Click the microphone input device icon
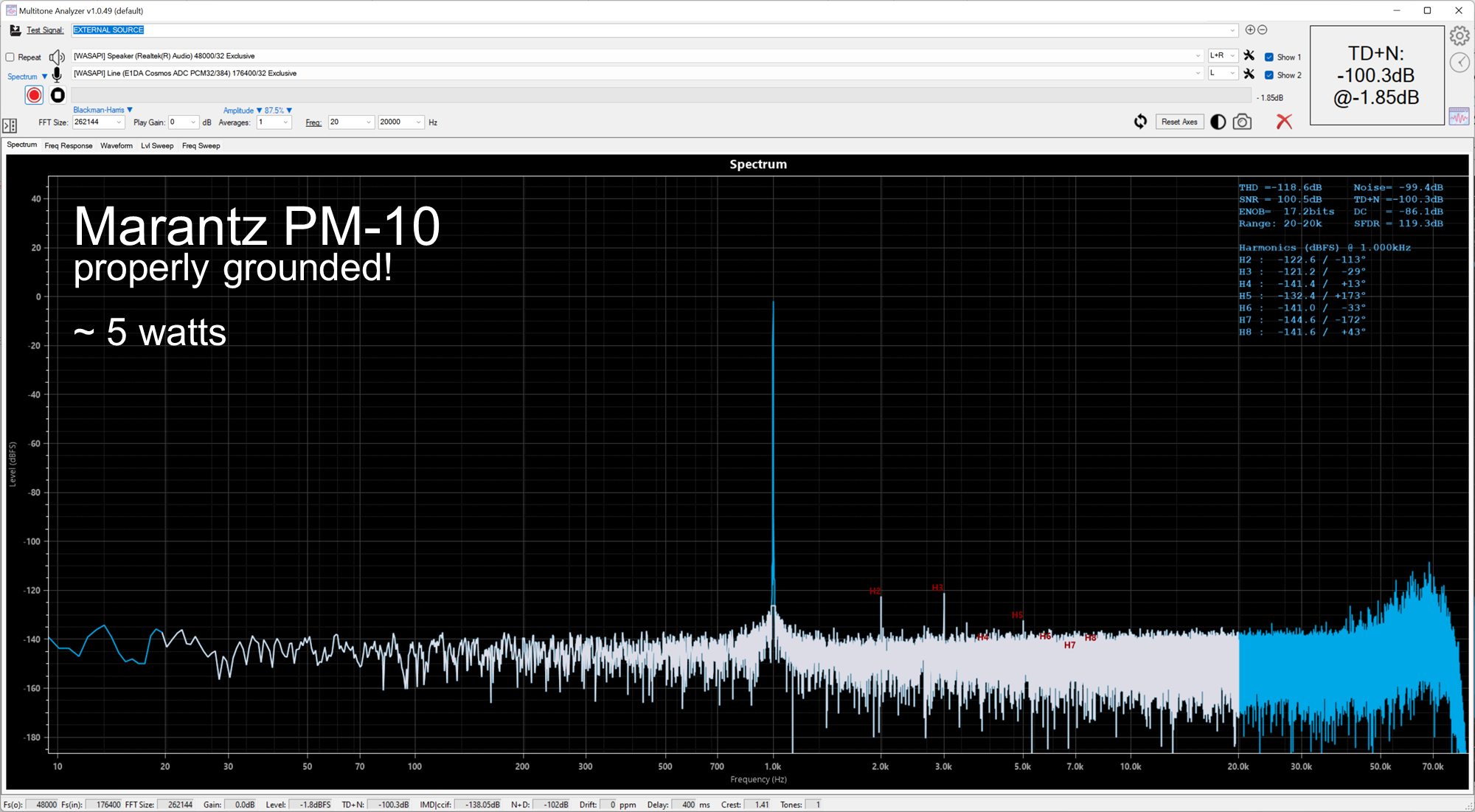The height and width of the screenshot is (812, 1475). click(x=57, y=74)
